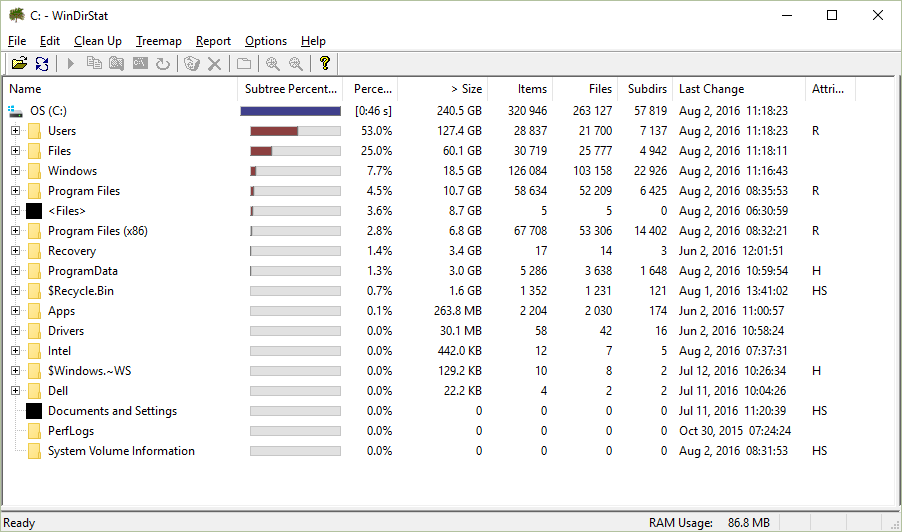Open the Help menu
This screenshot has height=532, width=902.
[313, 41]
